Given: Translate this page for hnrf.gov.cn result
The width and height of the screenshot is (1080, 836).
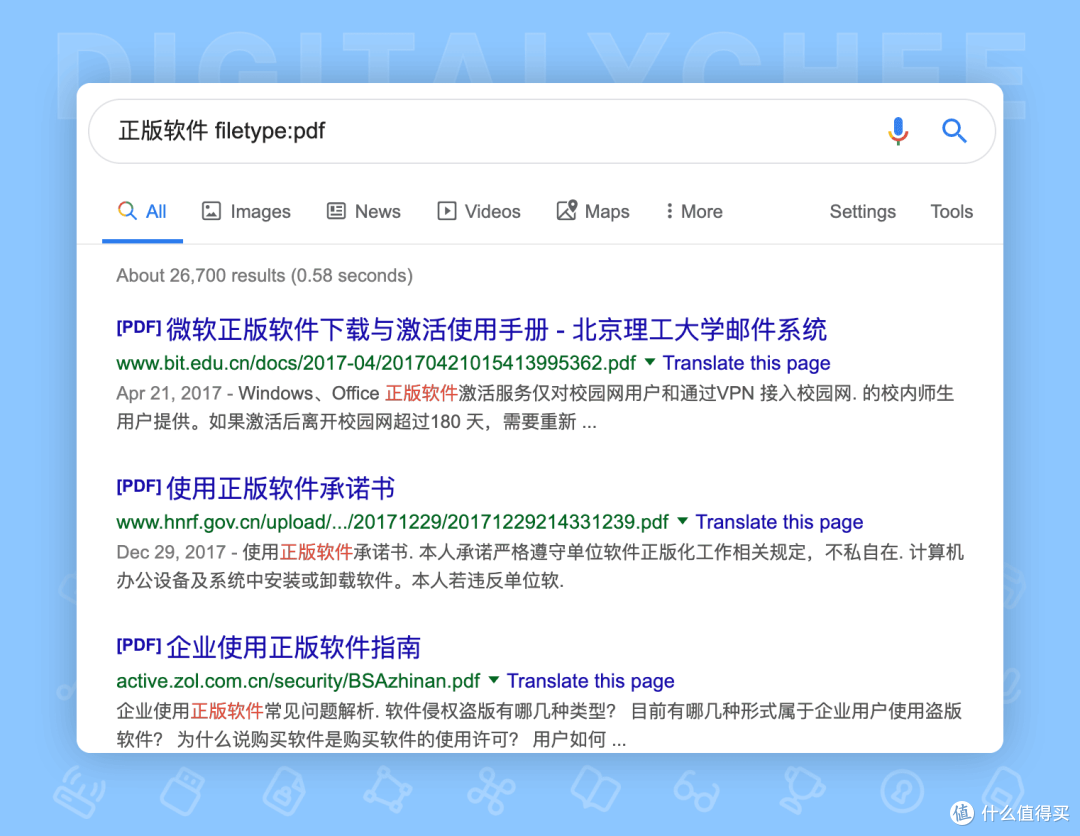Looking at the screenshot, I should coord(779,522).
